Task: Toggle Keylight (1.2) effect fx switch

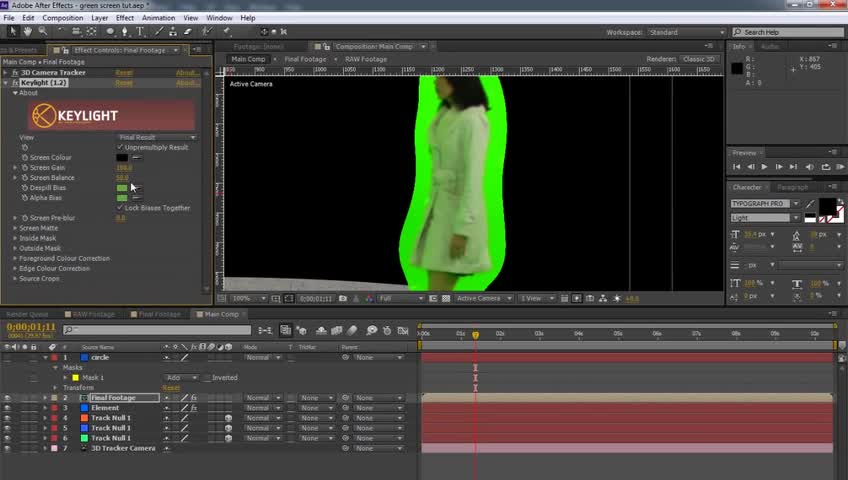Action: 15,83
